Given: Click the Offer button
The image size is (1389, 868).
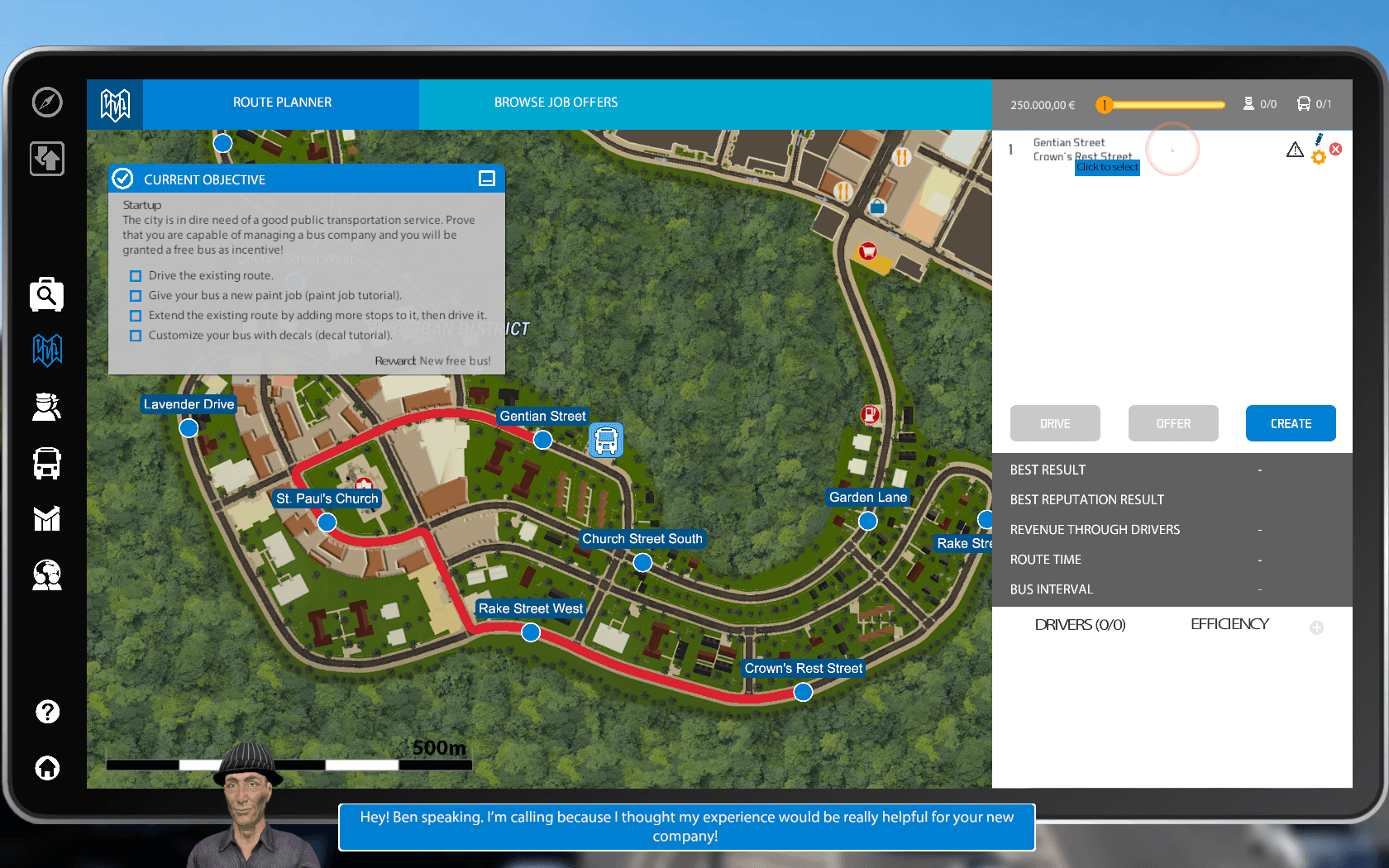Looking at the screenshot, I should tap(1173, 423).
